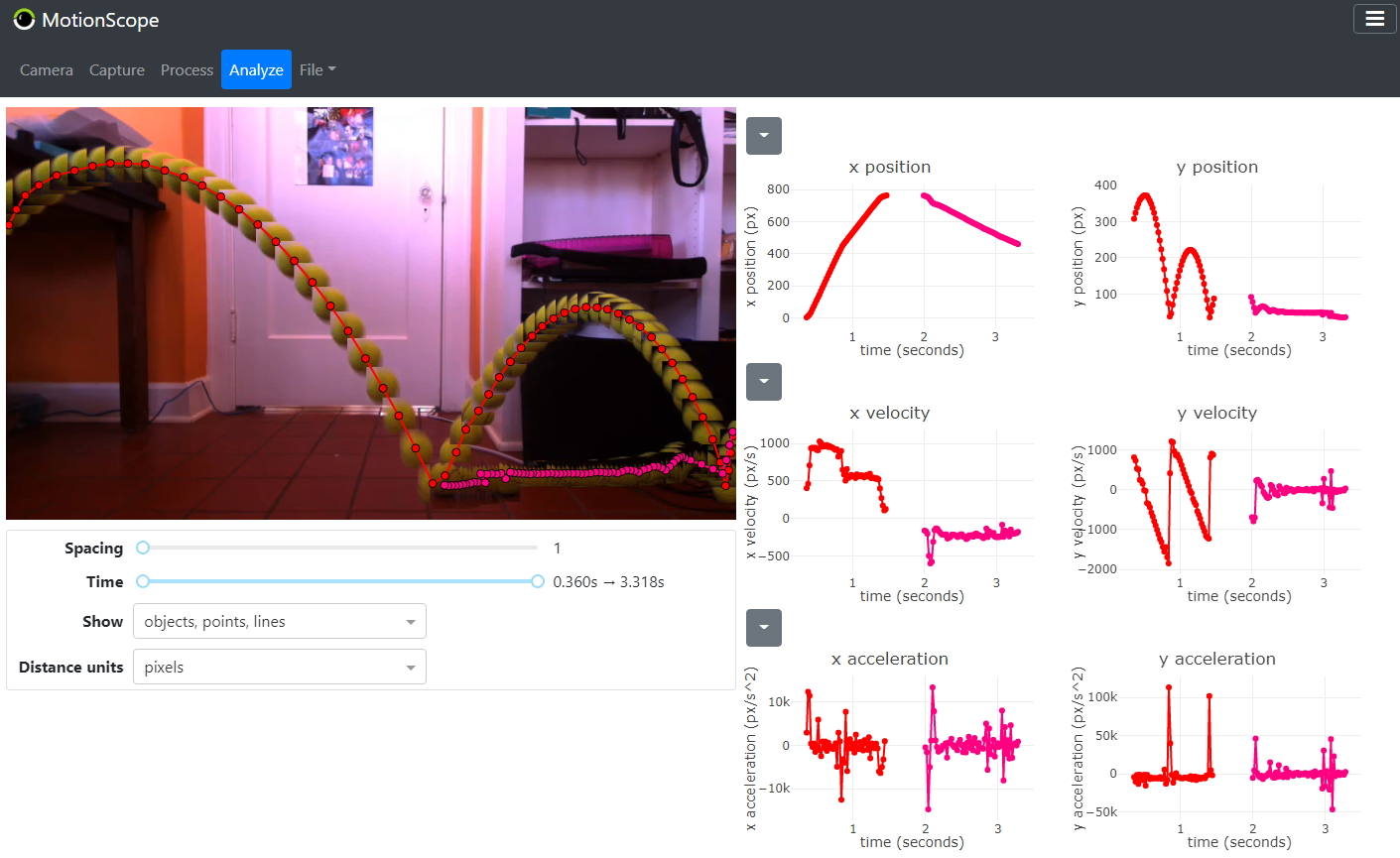Open dropdown button above x velocity chart
Viewport: 1400px width, 858px height.
click(763, 382)
